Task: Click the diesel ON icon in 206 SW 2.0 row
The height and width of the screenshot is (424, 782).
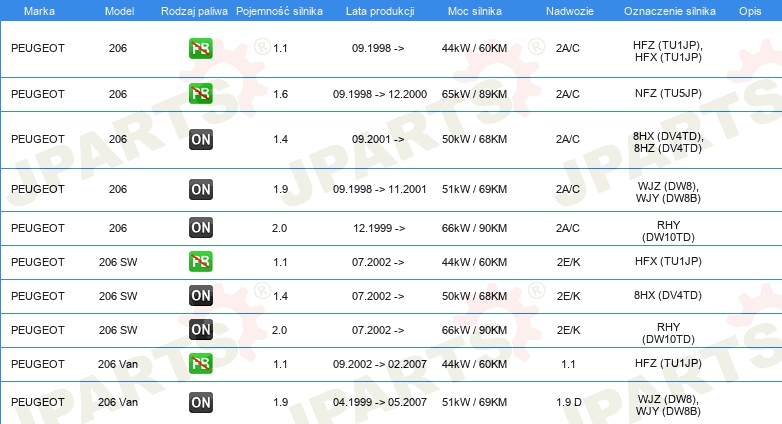Action: tap(200, 329)
